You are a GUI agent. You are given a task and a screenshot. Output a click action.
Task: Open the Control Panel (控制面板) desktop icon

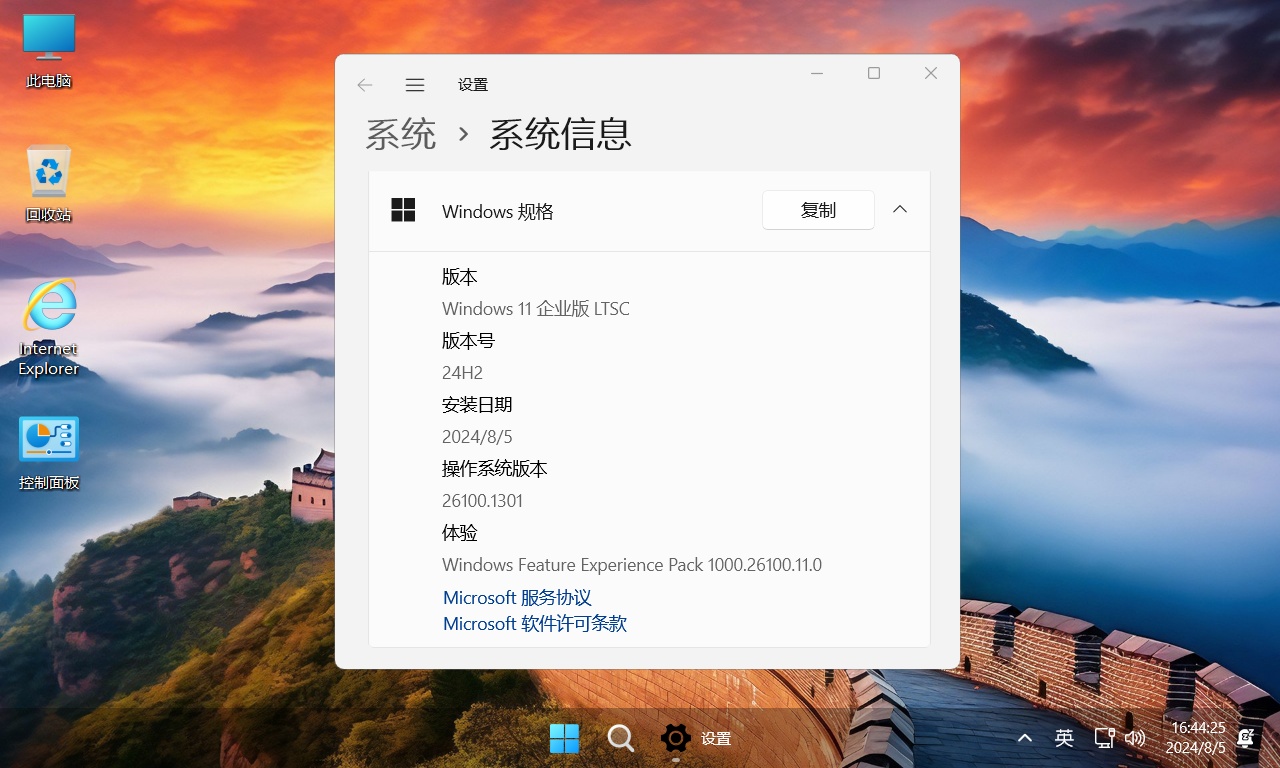[49, 453]
